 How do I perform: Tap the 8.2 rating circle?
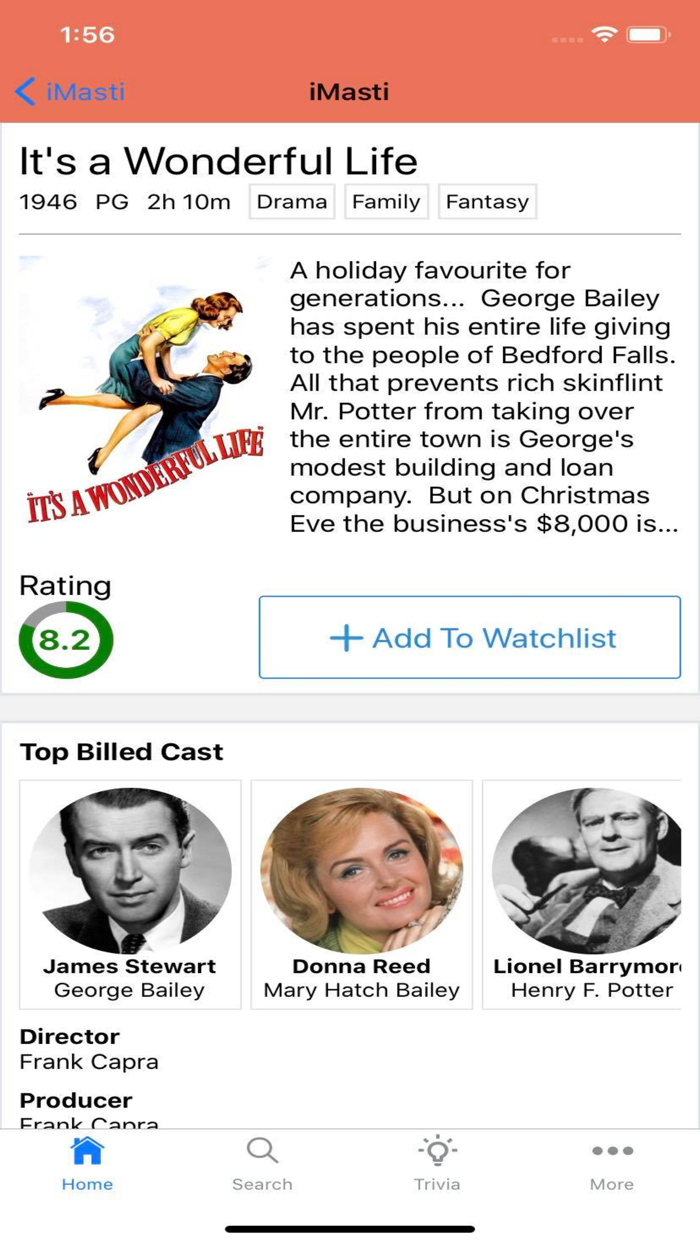[65, 640]
